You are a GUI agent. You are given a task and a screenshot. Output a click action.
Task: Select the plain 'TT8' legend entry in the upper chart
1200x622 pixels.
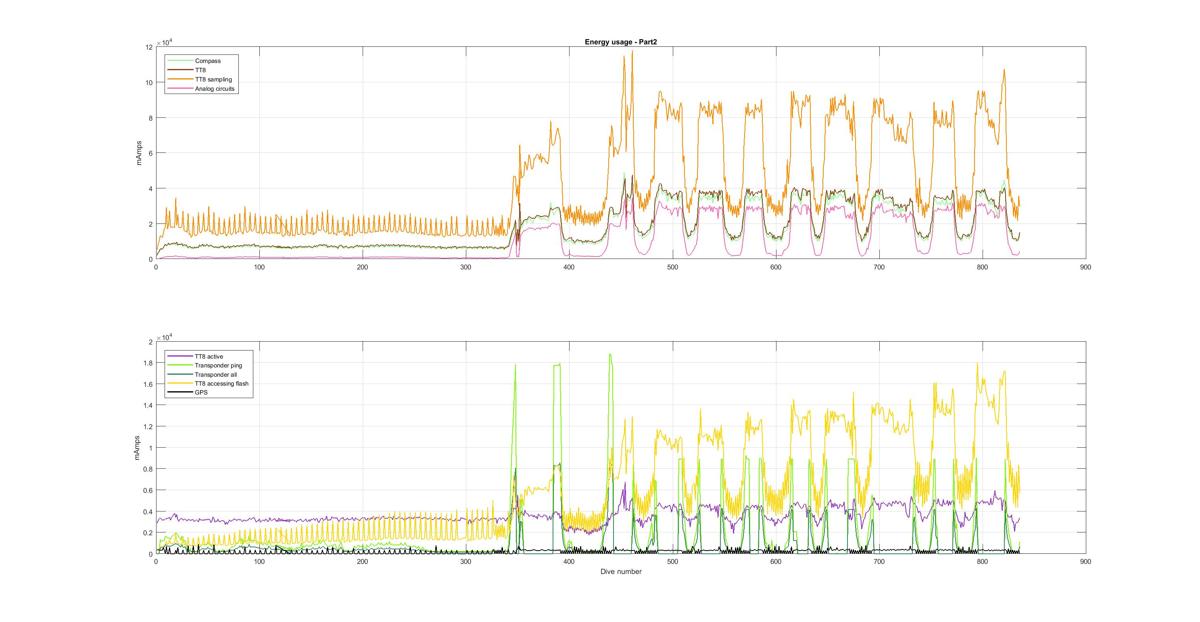(188, 70)
